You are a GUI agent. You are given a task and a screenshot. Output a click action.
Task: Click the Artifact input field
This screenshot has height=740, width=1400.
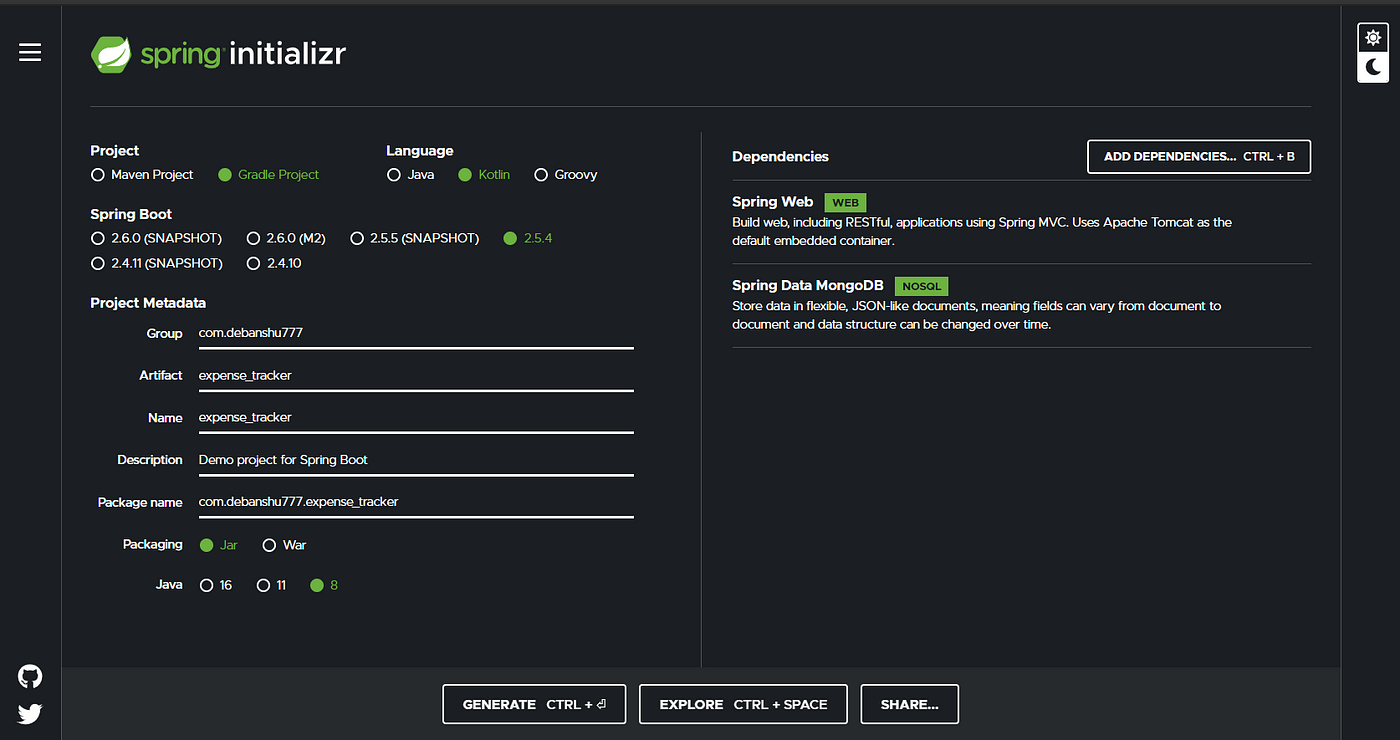click(x=416, y=376)
